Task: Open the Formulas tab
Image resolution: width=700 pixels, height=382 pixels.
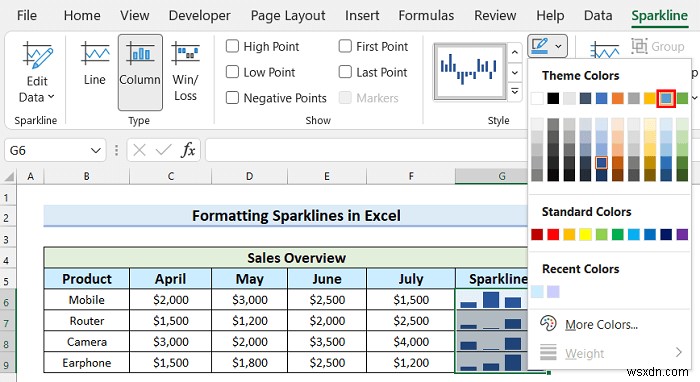Action: coord(426,16)
